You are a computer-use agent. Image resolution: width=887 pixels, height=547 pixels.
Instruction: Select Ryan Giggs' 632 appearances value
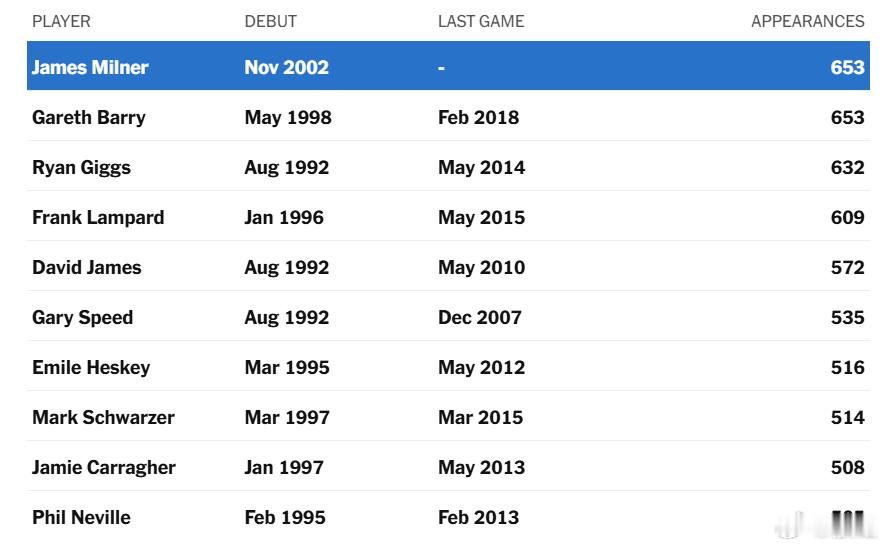click(x=847, y=167)
